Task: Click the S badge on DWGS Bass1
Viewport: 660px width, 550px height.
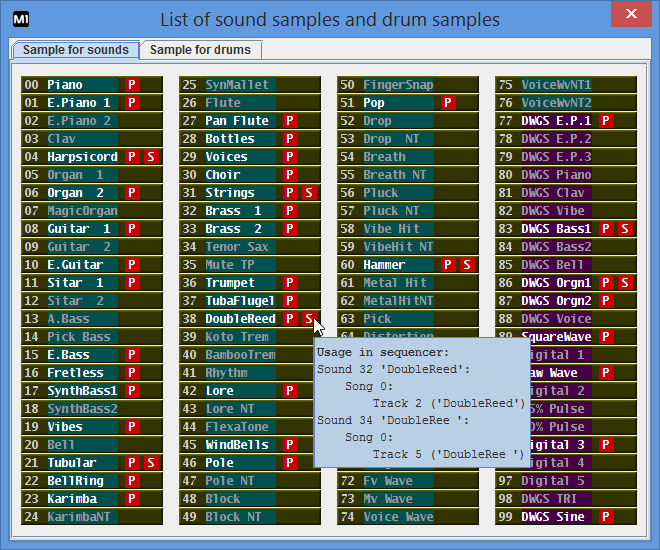Action: 625,229
